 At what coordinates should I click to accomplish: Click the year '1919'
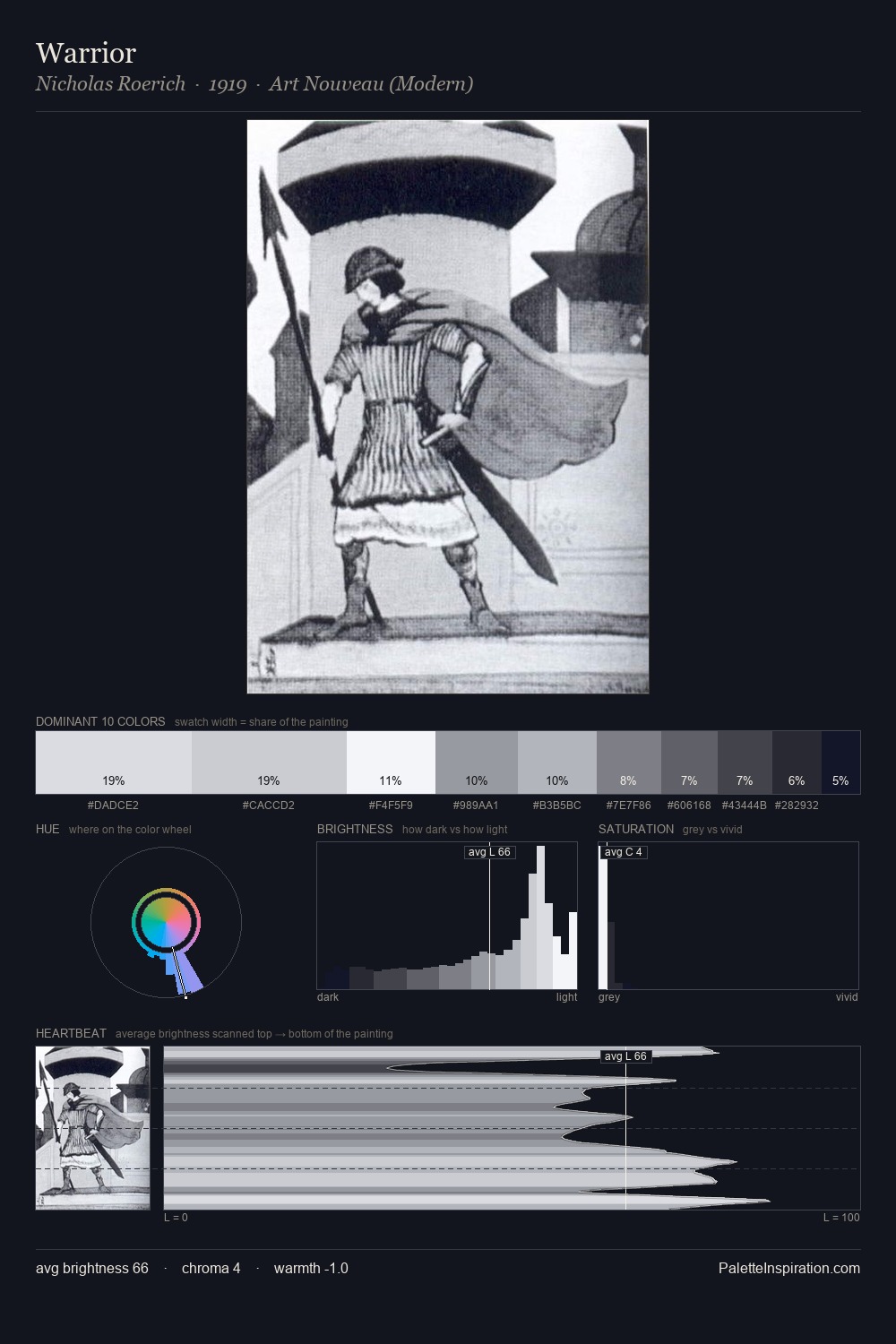click(228, 84)
